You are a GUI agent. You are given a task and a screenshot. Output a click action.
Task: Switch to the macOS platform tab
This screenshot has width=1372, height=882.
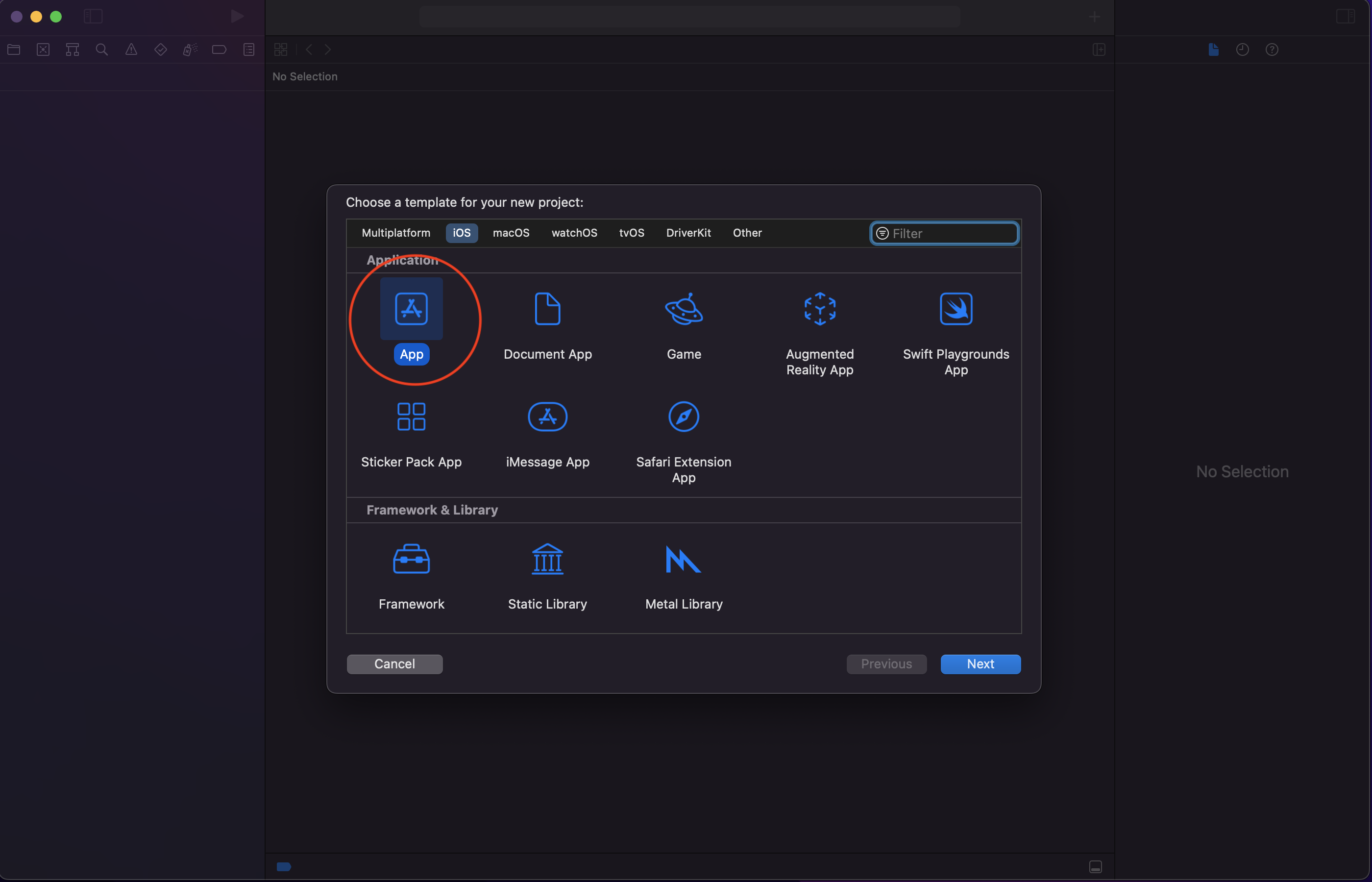click(x=511, y=233)
